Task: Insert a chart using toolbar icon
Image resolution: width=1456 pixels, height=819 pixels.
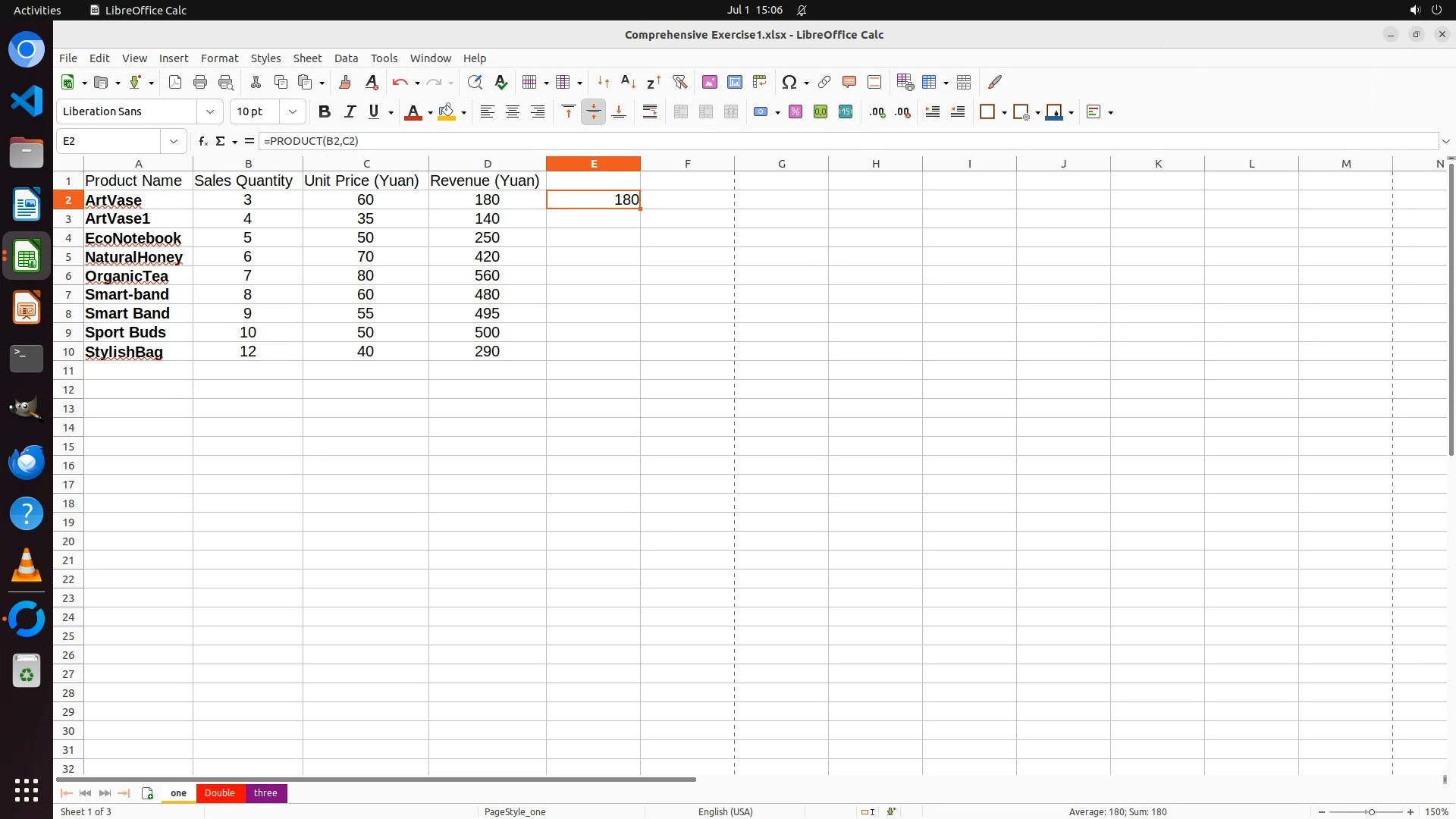Action: [x=734, y=82]
